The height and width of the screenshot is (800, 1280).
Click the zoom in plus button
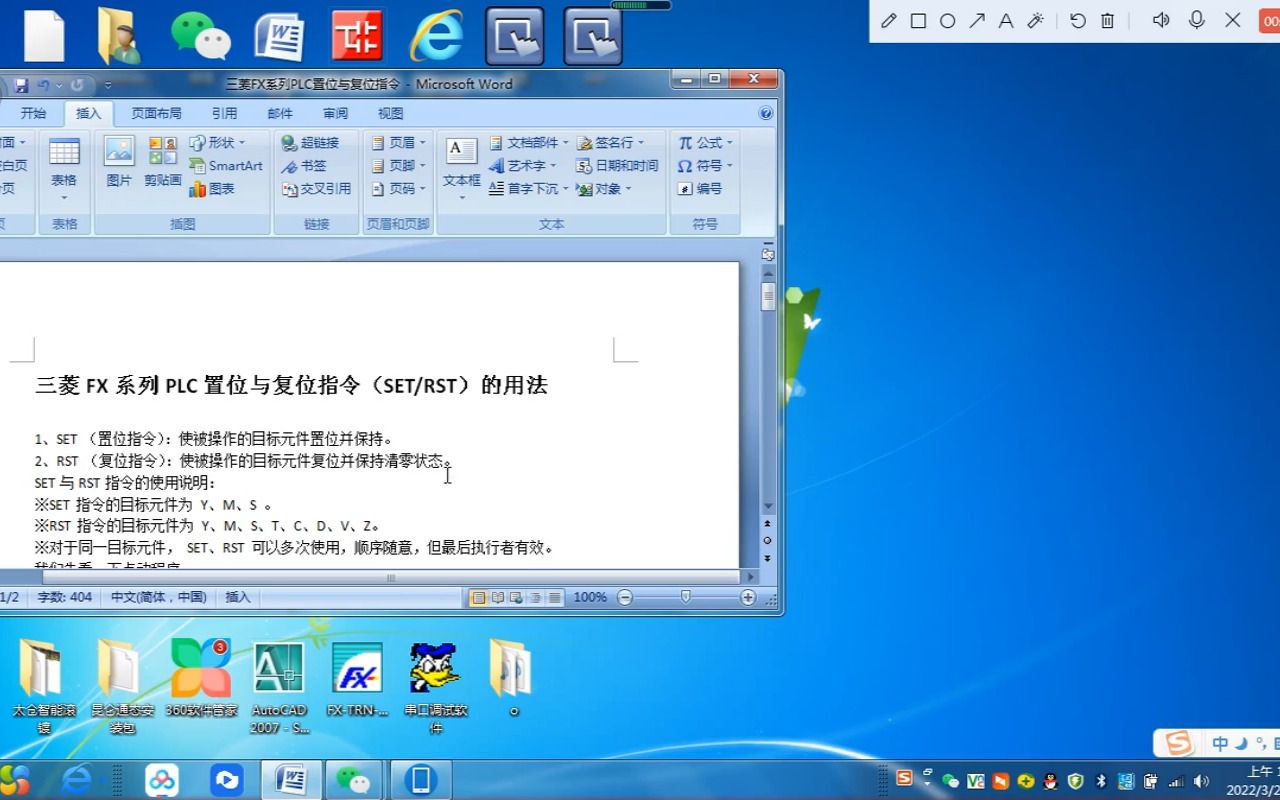748,597
